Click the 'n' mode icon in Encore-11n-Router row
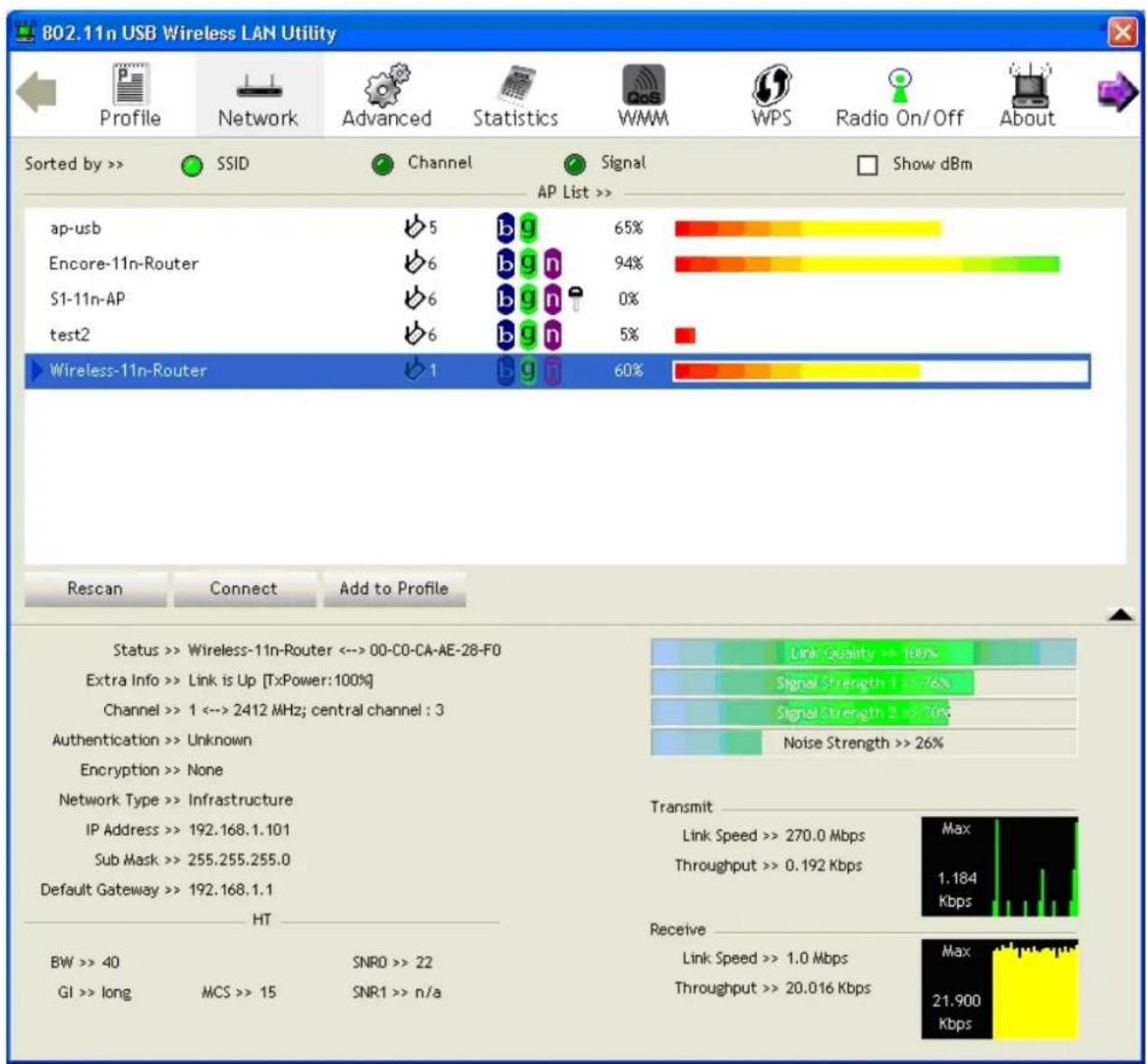1147x1064 pixels. pos(552,263)
